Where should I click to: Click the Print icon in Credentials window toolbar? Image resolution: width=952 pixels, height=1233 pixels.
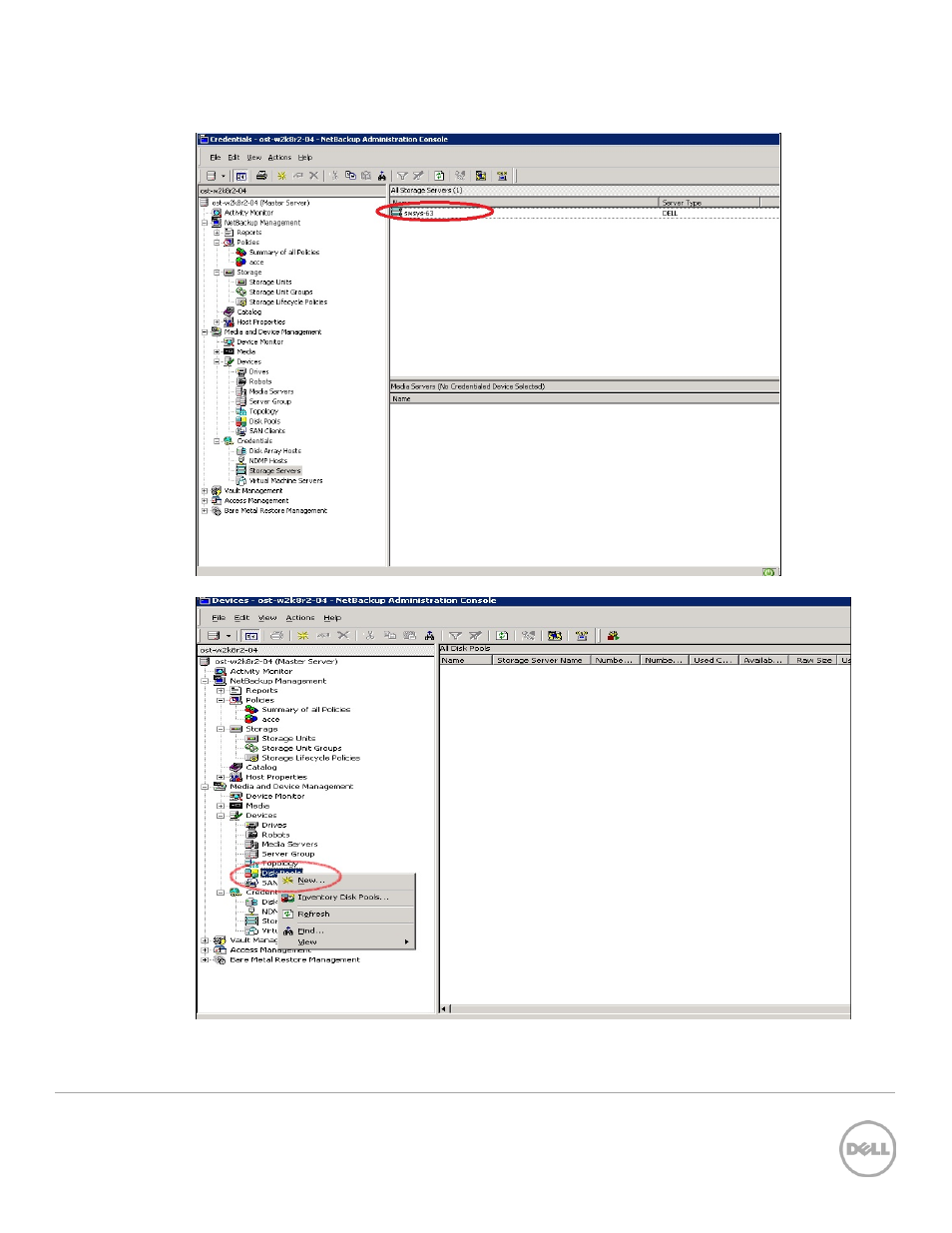(261, 176)
